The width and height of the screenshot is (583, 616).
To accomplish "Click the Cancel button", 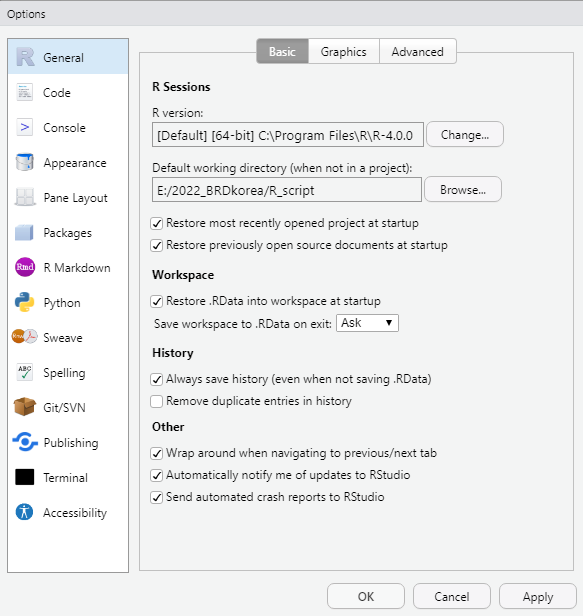I will tap(452, 596).
